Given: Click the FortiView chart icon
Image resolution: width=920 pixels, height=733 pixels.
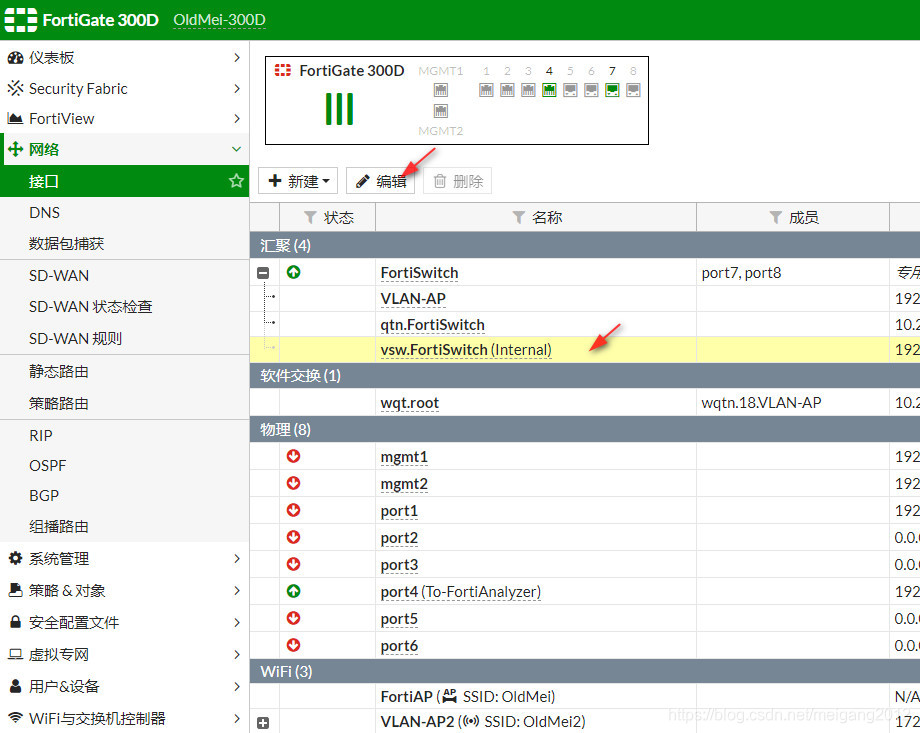Looking at the screenshot, I should click(x=15, y=119).
